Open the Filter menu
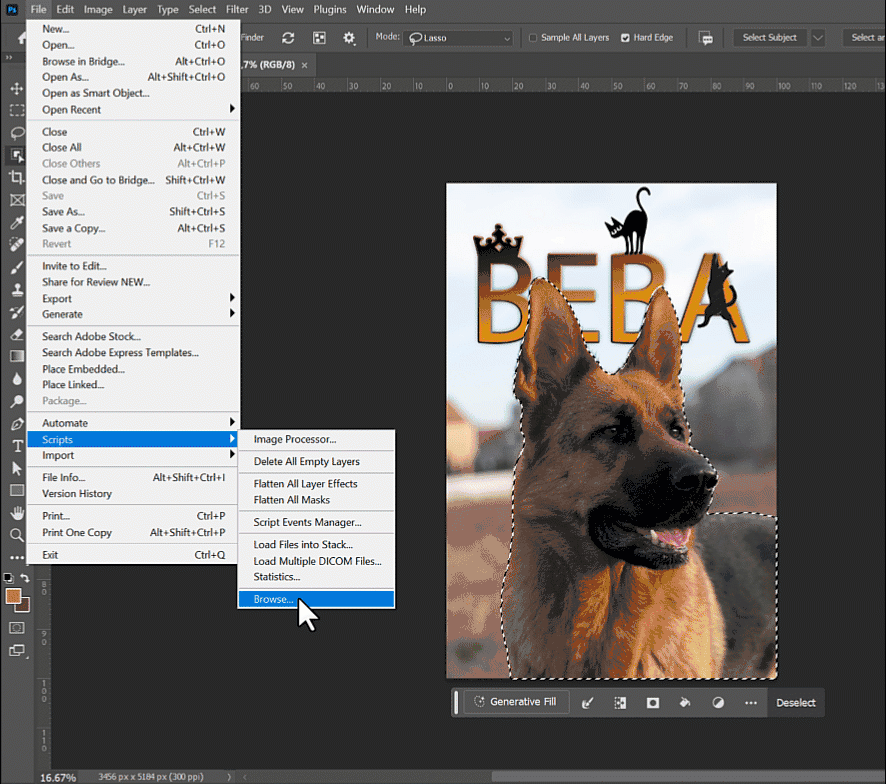Image resolution: width=886 pixels, height=784 pixels. 237,9
